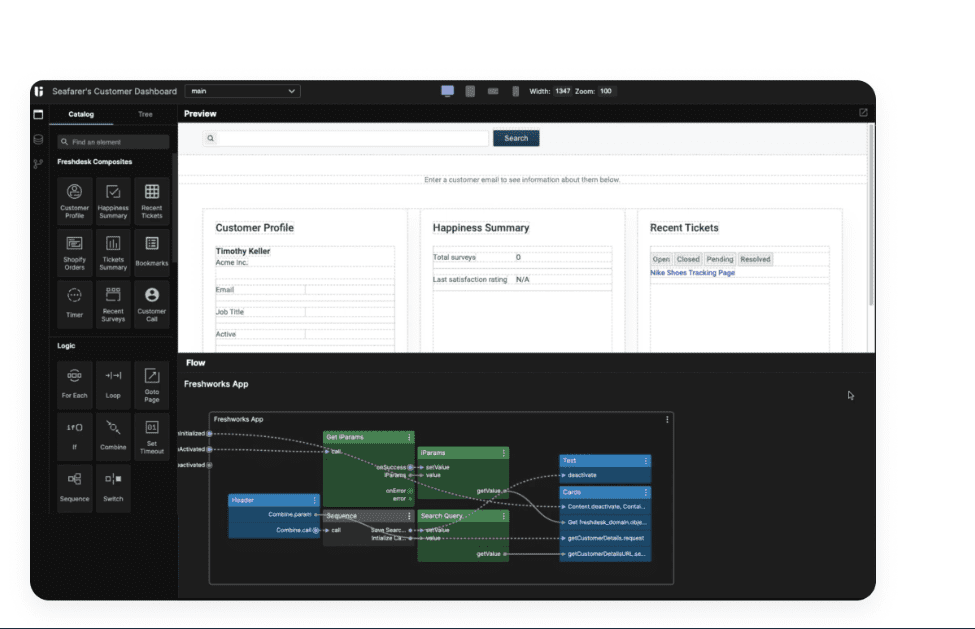The width and height of the screenshot is (975, 629).
Task: Switch preview to landscape device
Action: [493, 91]
